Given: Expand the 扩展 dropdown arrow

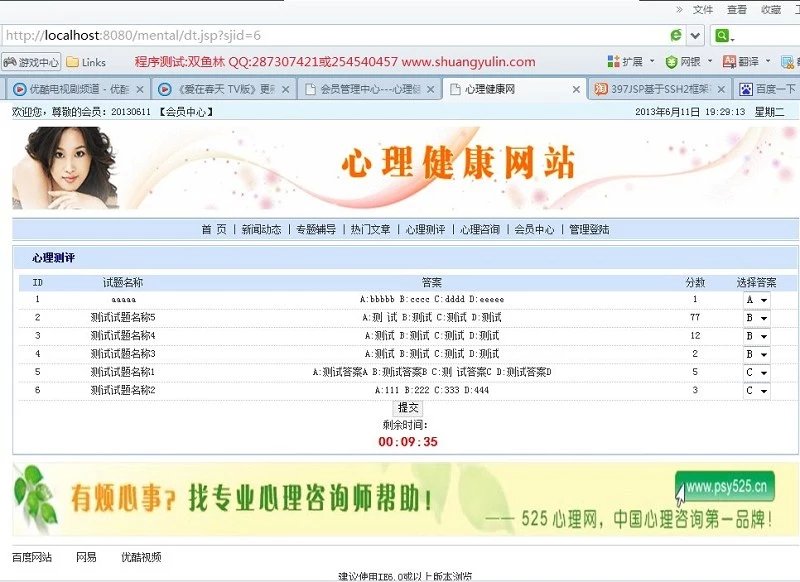Looking at the screenshot, I should 652,61.
